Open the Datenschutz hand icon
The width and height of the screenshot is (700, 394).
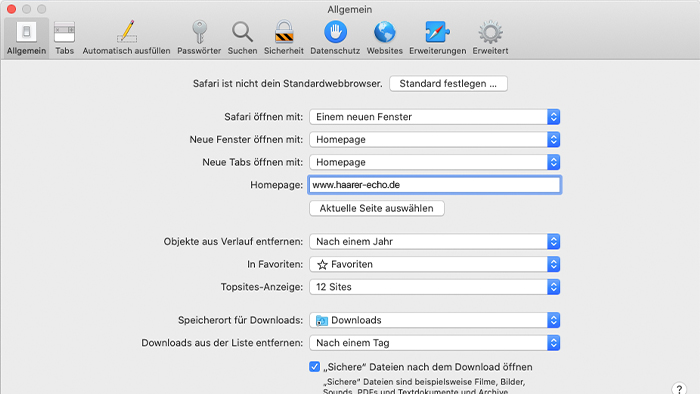click(335, 32)
